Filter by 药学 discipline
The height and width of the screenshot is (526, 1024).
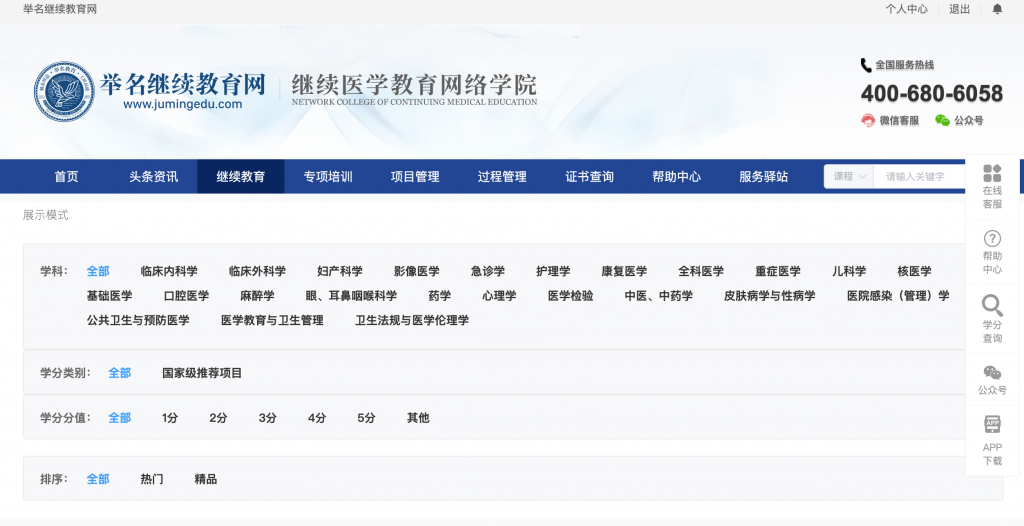coord(440,296)
